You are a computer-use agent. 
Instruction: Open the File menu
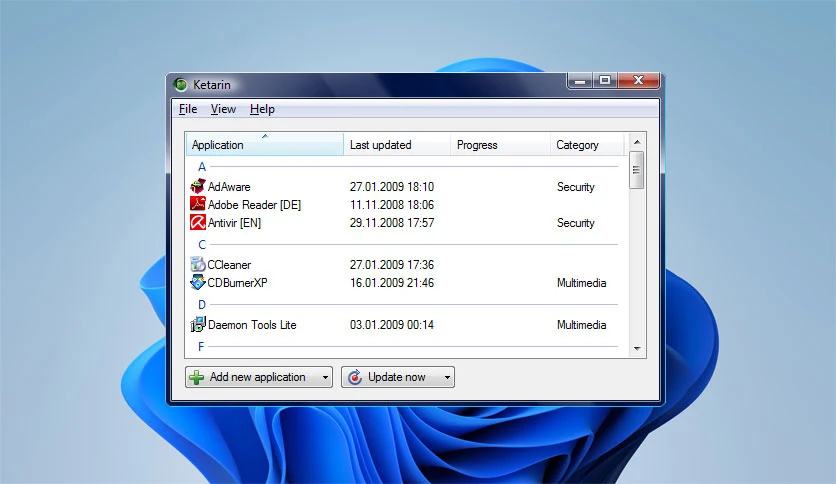pyautogui.click(x=188, y=109)
